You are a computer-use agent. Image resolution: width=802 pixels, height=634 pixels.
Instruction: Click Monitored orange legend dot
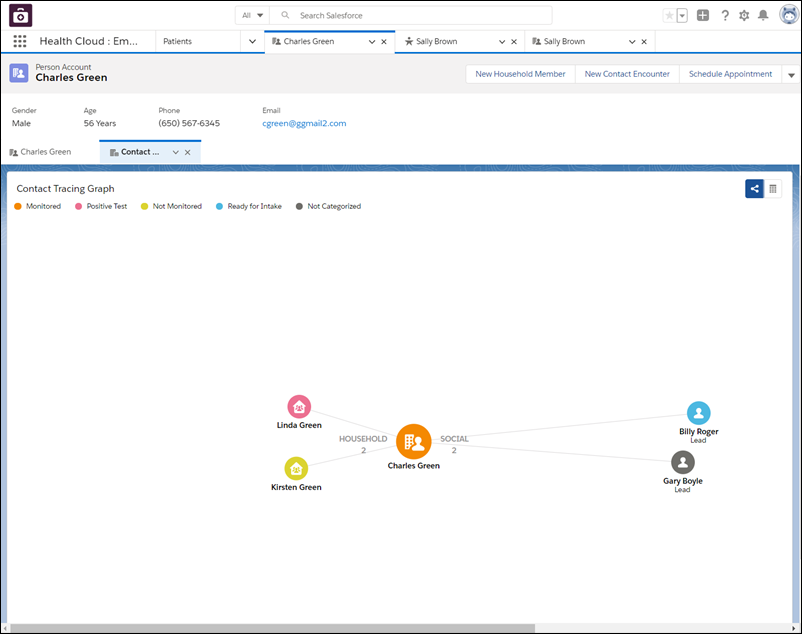pos(18,206)
